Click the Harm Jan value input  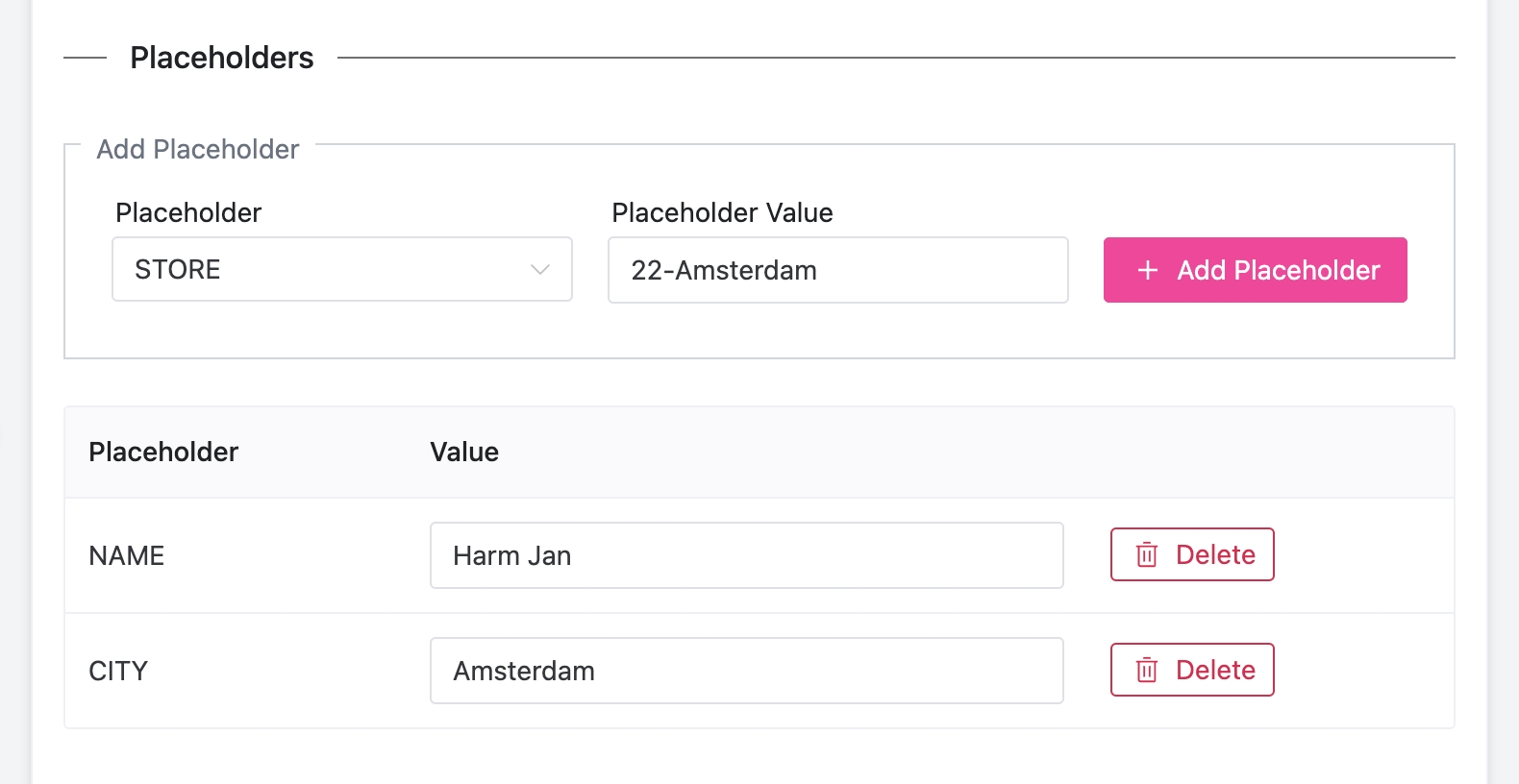tap(746, 556)
